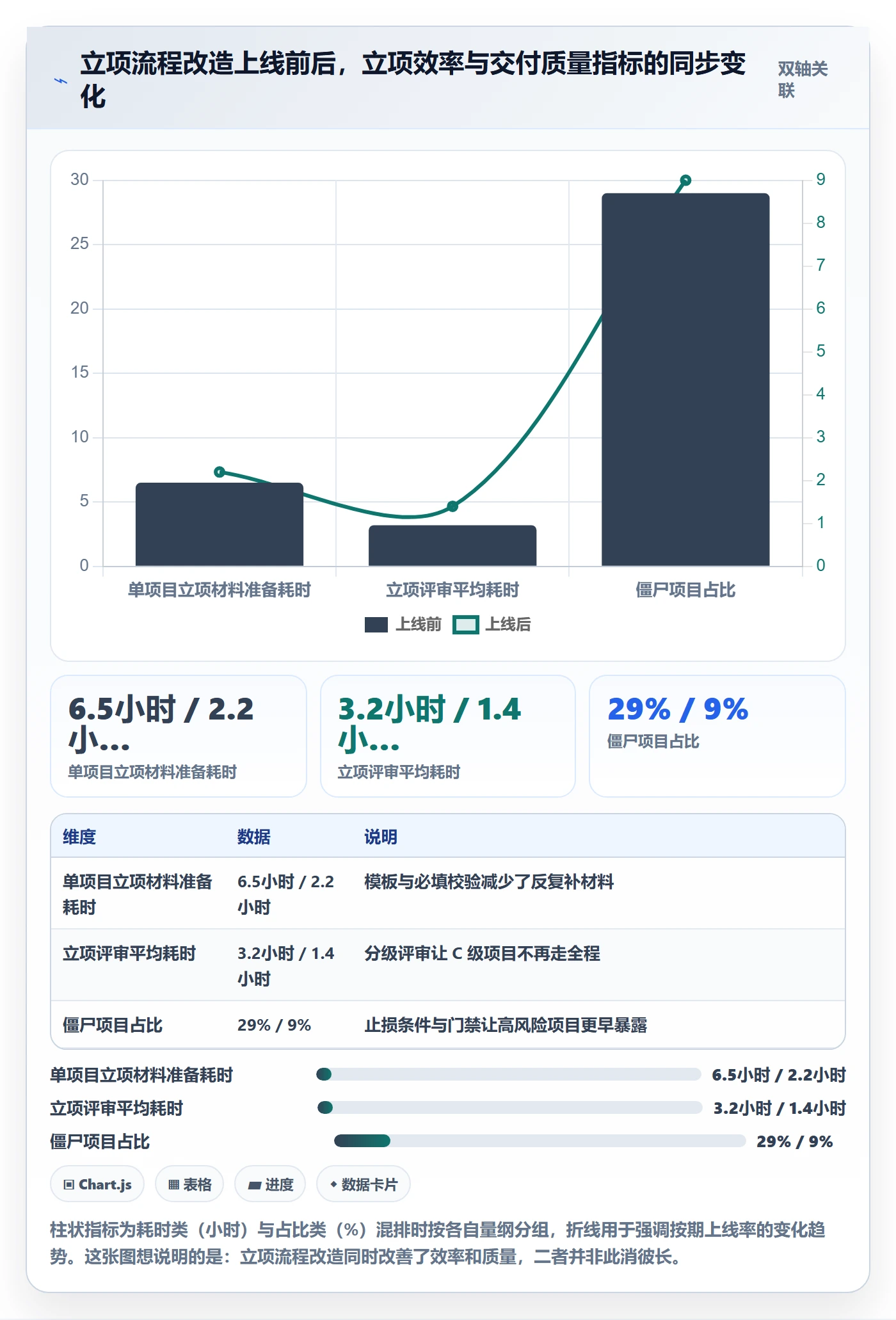
Task: Click the teal 上线后 legend color box
Action: point(465,625)
